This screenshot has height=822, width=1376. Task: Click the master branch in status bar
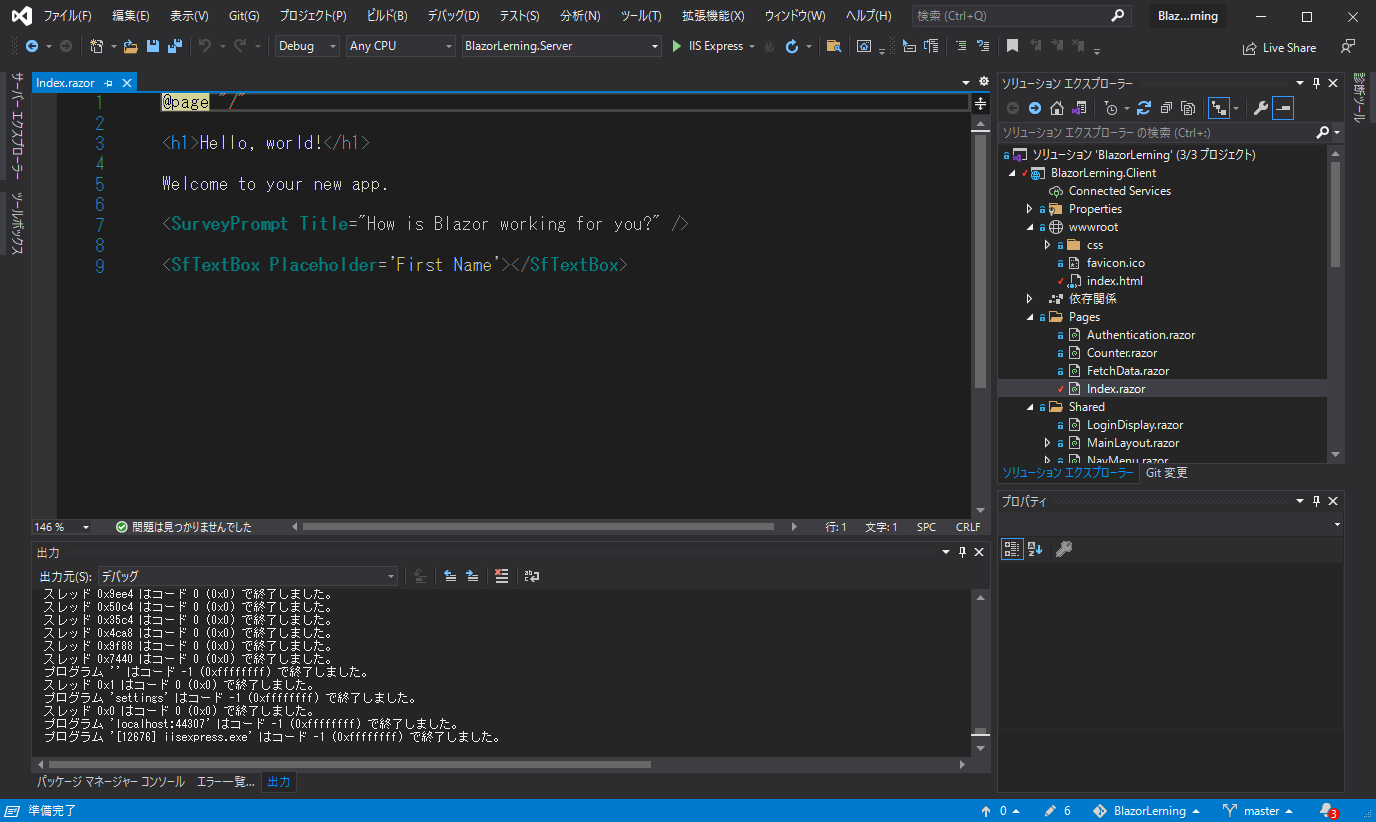click(x=1258, y=811)
